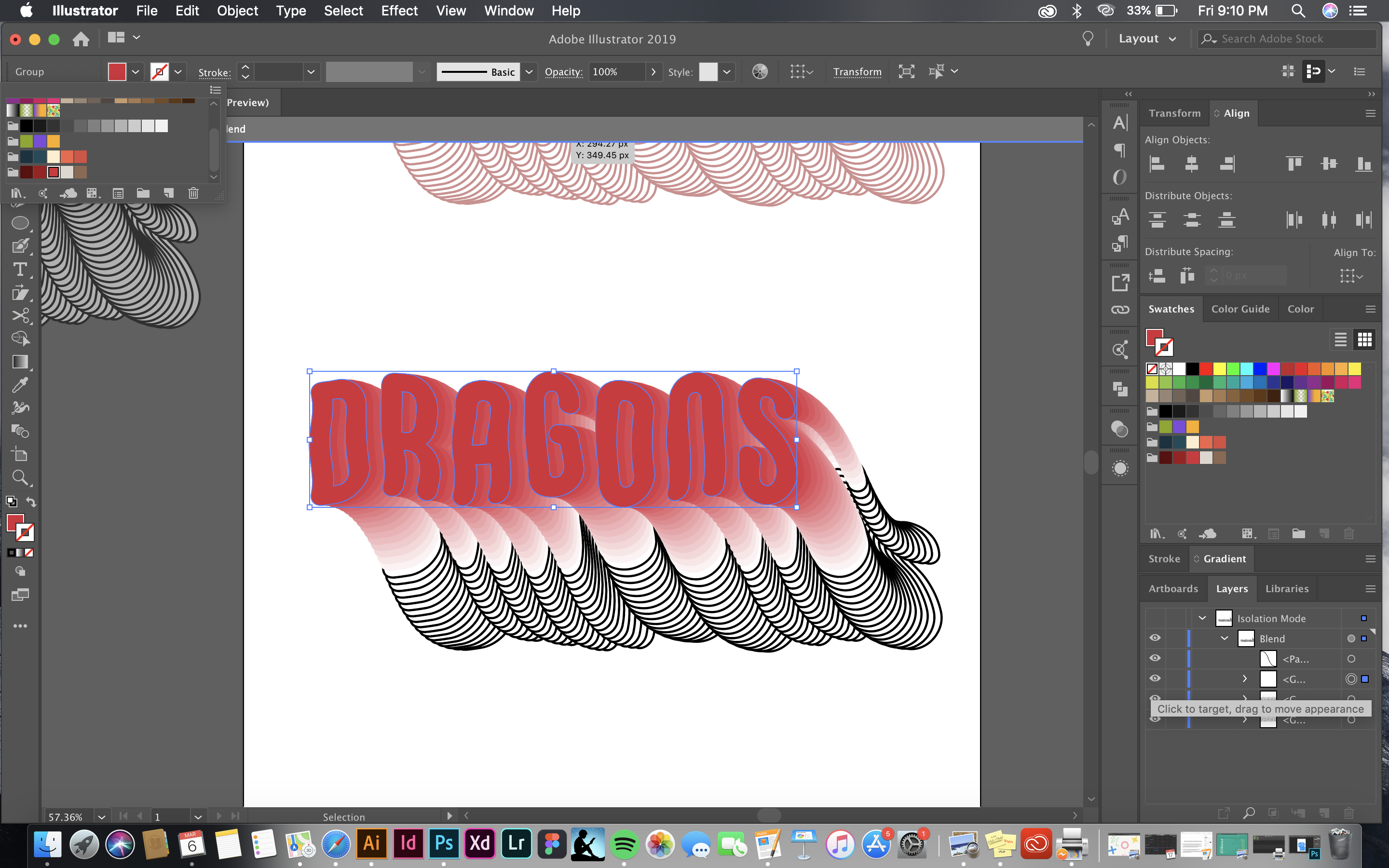This screenshot has height=868, width=1389.
Task: Set toolbar paint mode to None
Action: click(29, 553)
